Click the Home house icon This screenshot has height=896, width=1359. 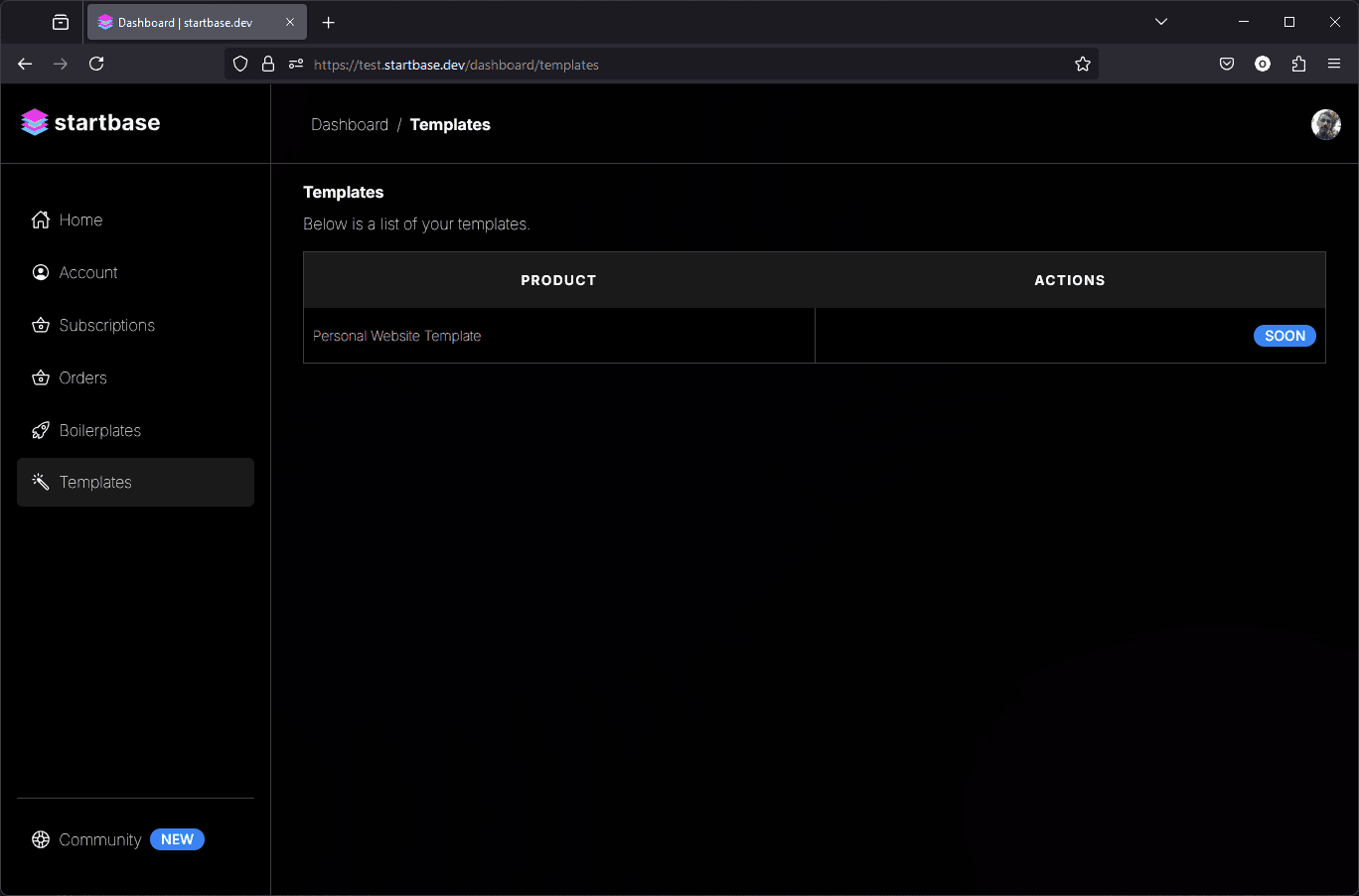coord(41,220)
